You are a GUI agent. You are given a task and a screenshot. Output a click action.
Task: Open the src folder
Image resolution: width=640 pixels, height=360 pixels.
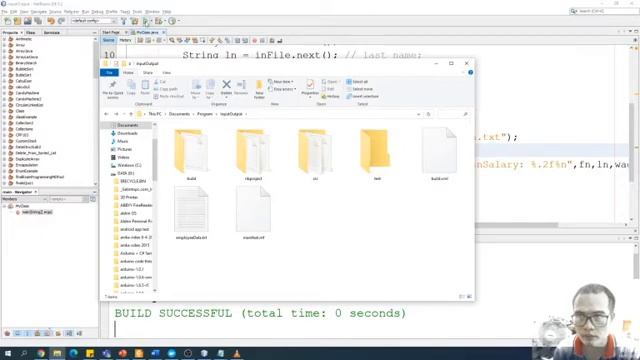click(x=315, y=155)
